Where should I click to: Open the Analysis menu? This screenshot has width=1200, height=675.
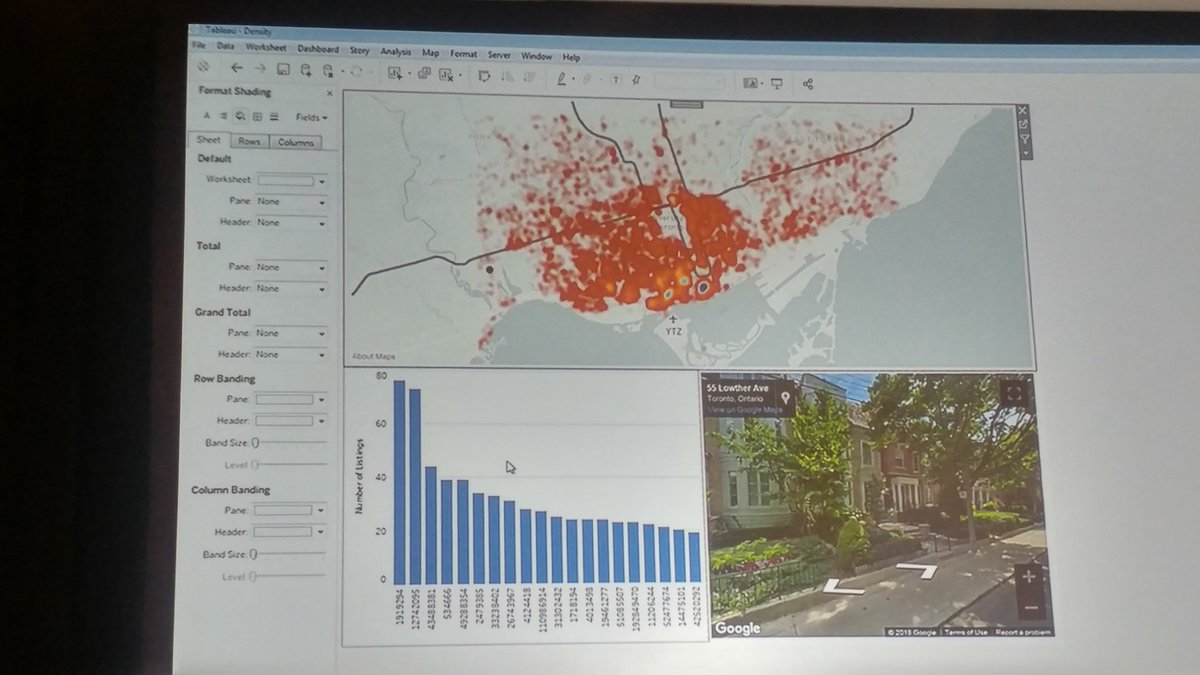(396, 52)
